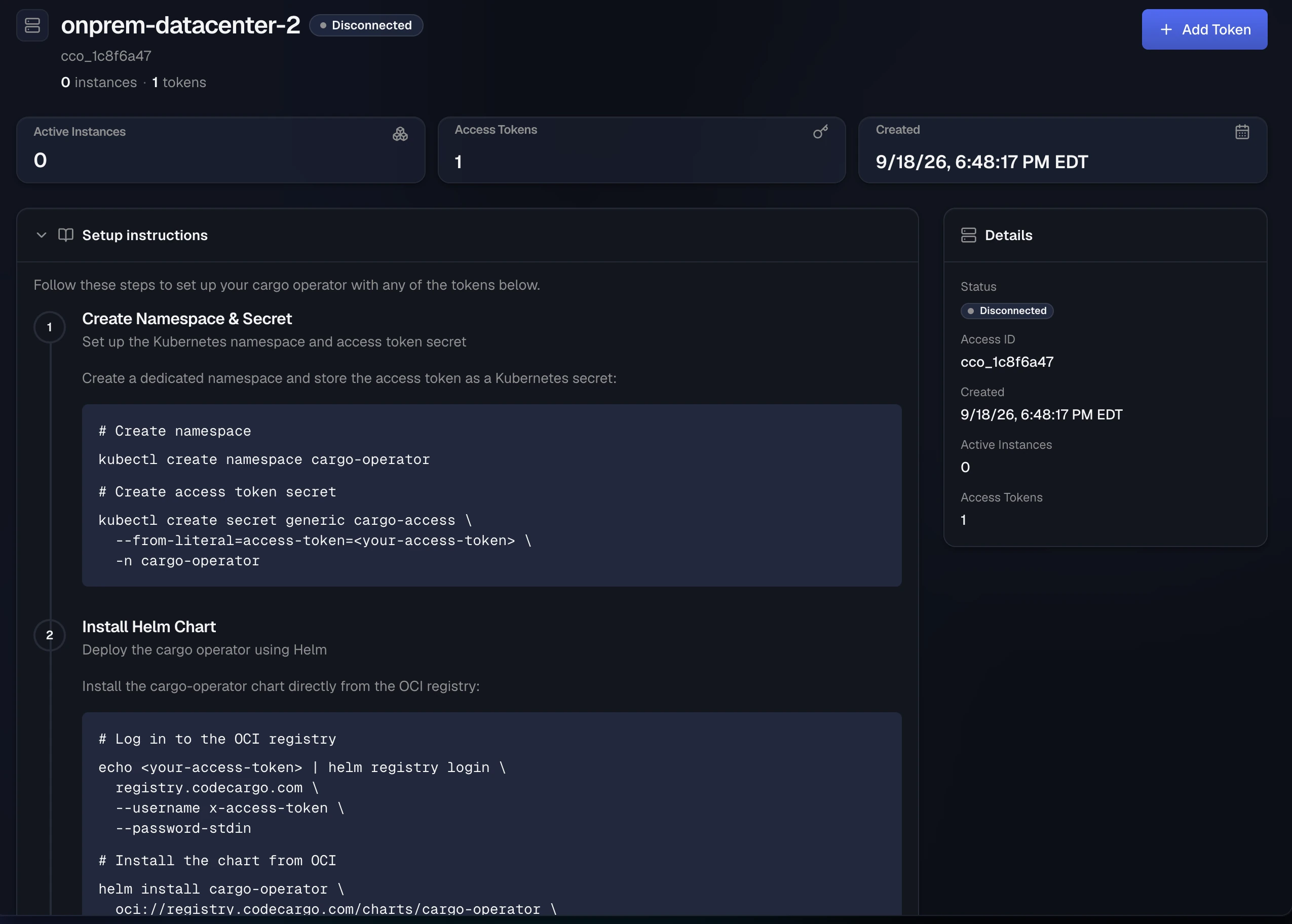
Task: Click the header subtitle cco_1c8f6a47
Action: (106, 56)
